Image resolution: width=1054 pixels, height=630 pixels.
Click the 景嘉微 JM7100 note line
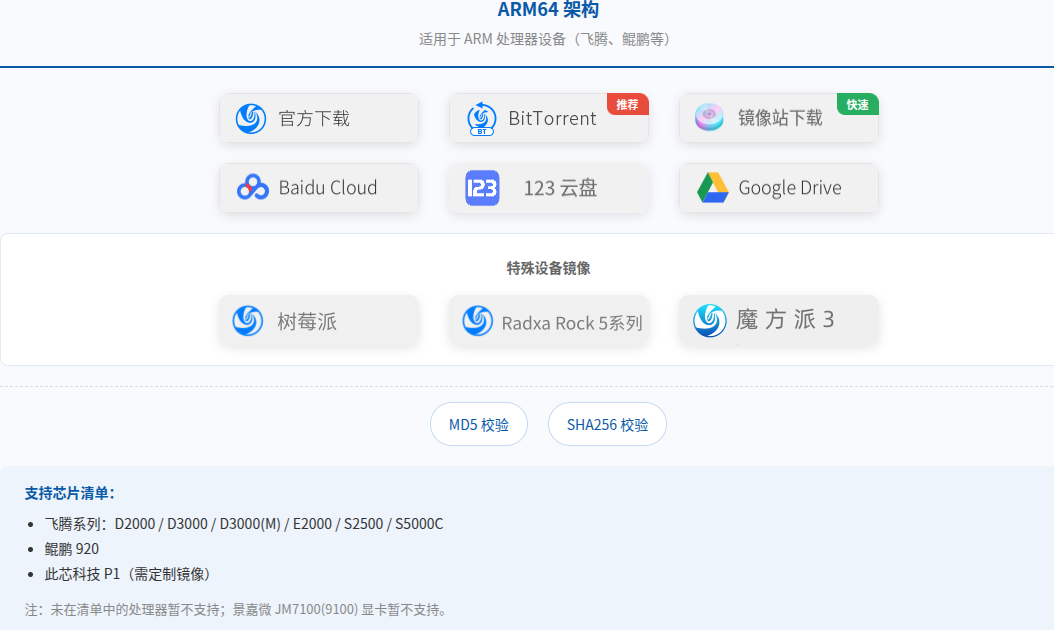236,610
